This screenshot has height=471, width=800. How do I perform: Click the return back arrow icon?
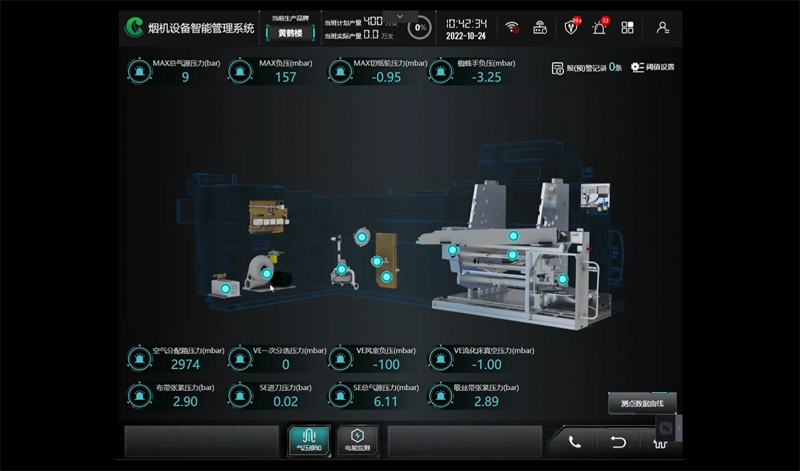pyautogui.click(x=619, y=441)
